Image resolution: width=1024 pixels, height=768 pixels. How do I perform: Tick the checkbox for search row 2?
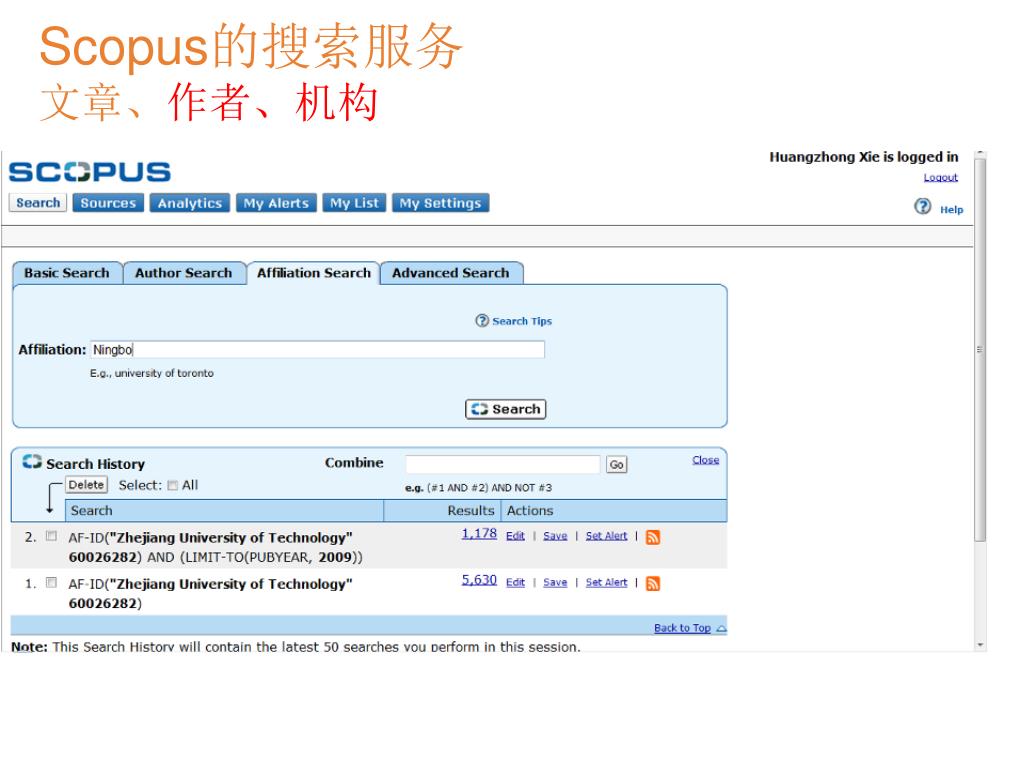[51, 536]
